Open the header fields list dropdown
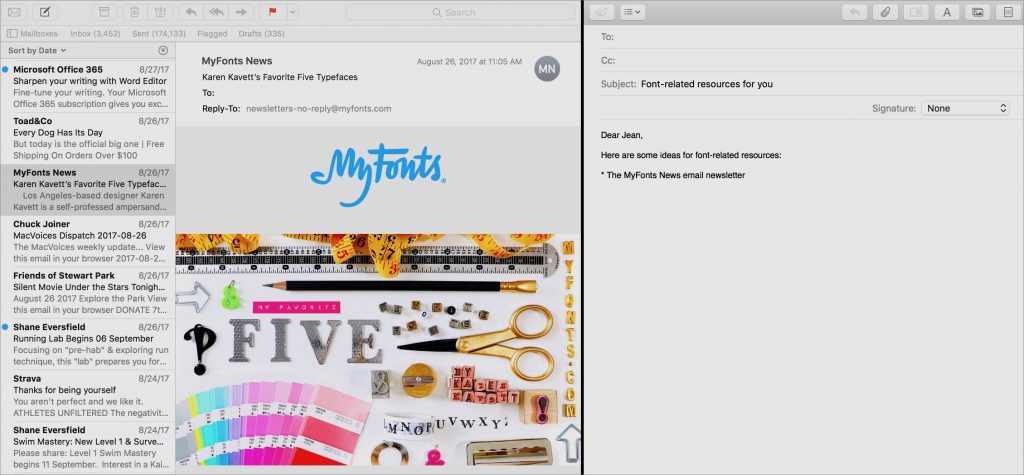Screen dimensions: 1024x475 click(632, 12)
